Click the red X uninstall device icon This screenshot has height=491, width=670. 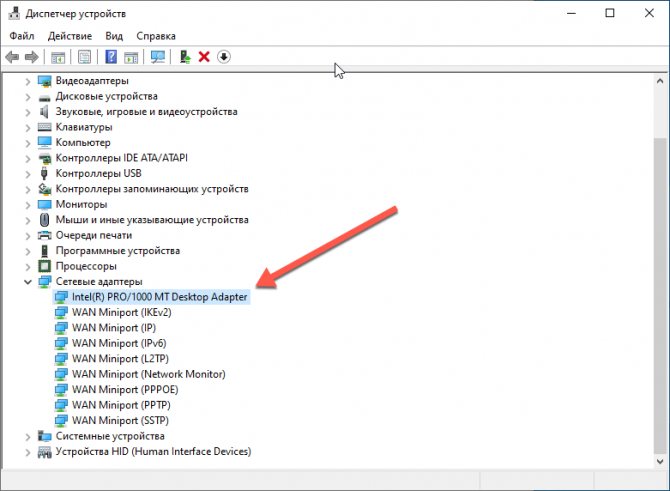[x=204, y=57]
